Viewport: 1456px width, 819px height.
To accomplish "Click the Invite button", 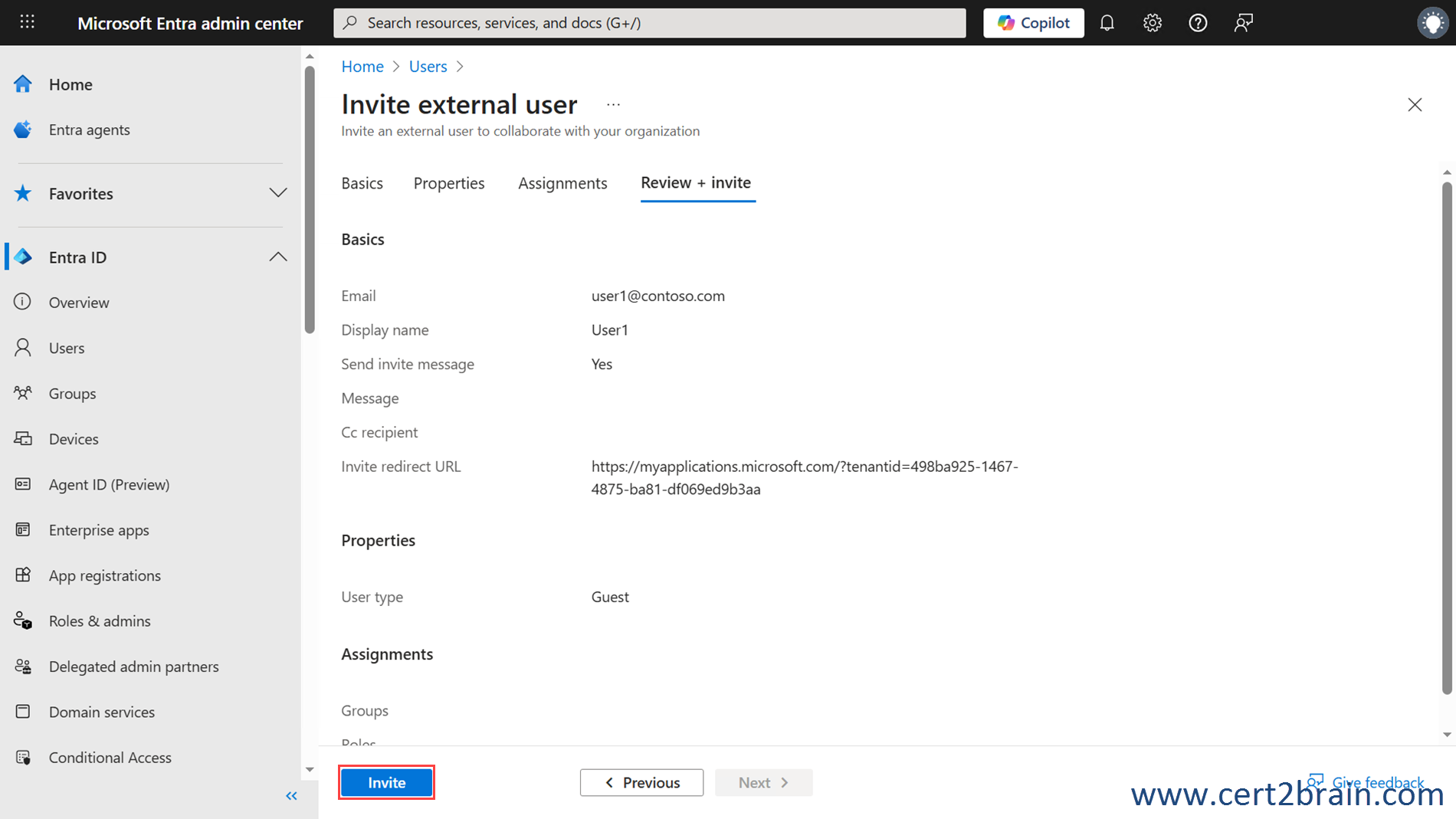I will pyautogui.click(x=386, y=782).
